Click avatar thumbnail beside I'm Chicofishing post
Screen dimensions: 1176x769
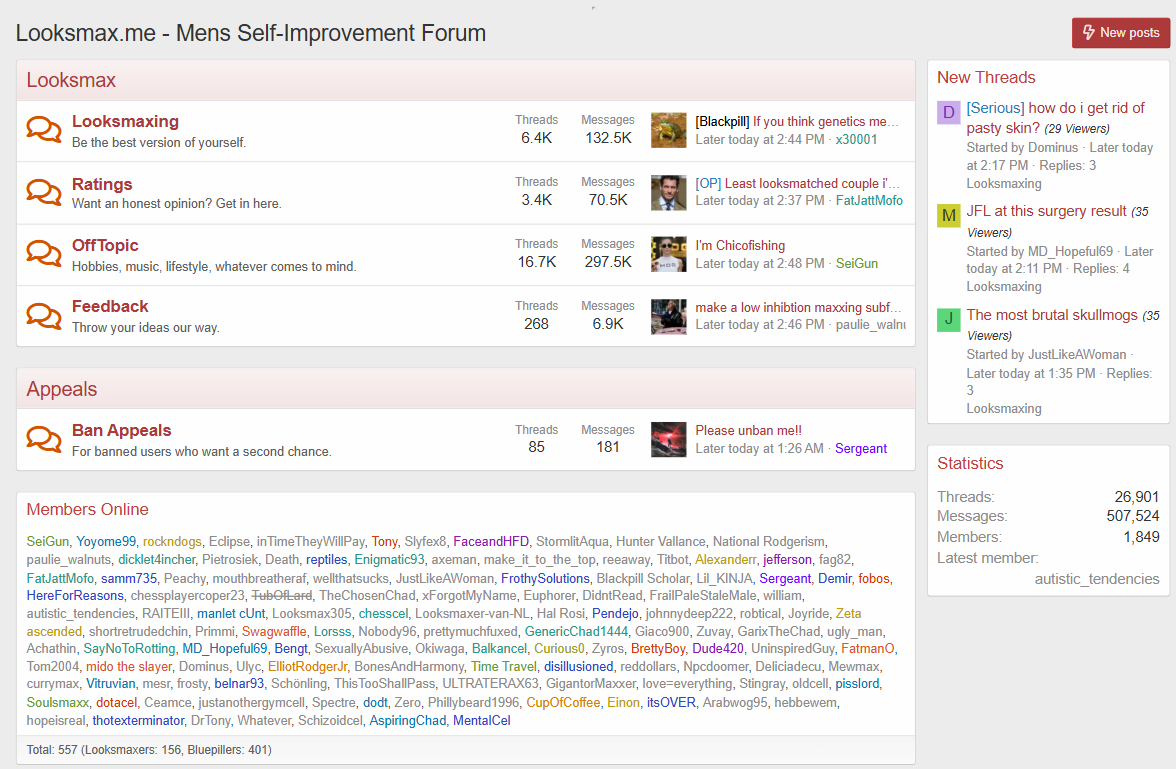[x=668, y=254]
